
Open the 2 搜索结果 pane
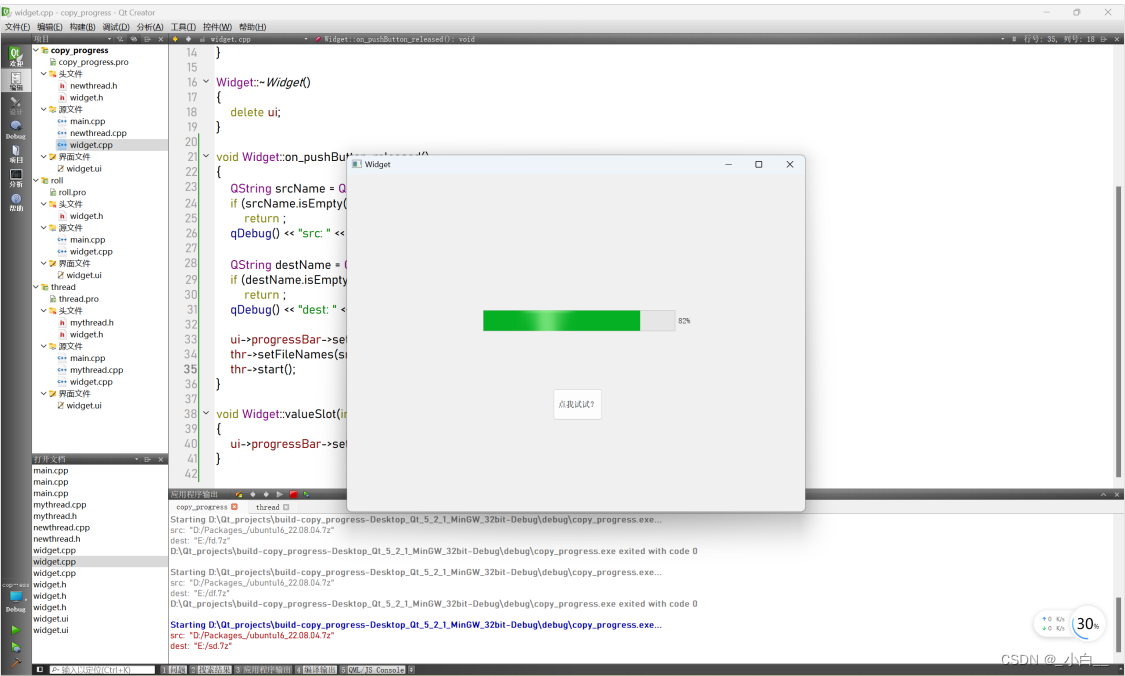pos(211,670)
